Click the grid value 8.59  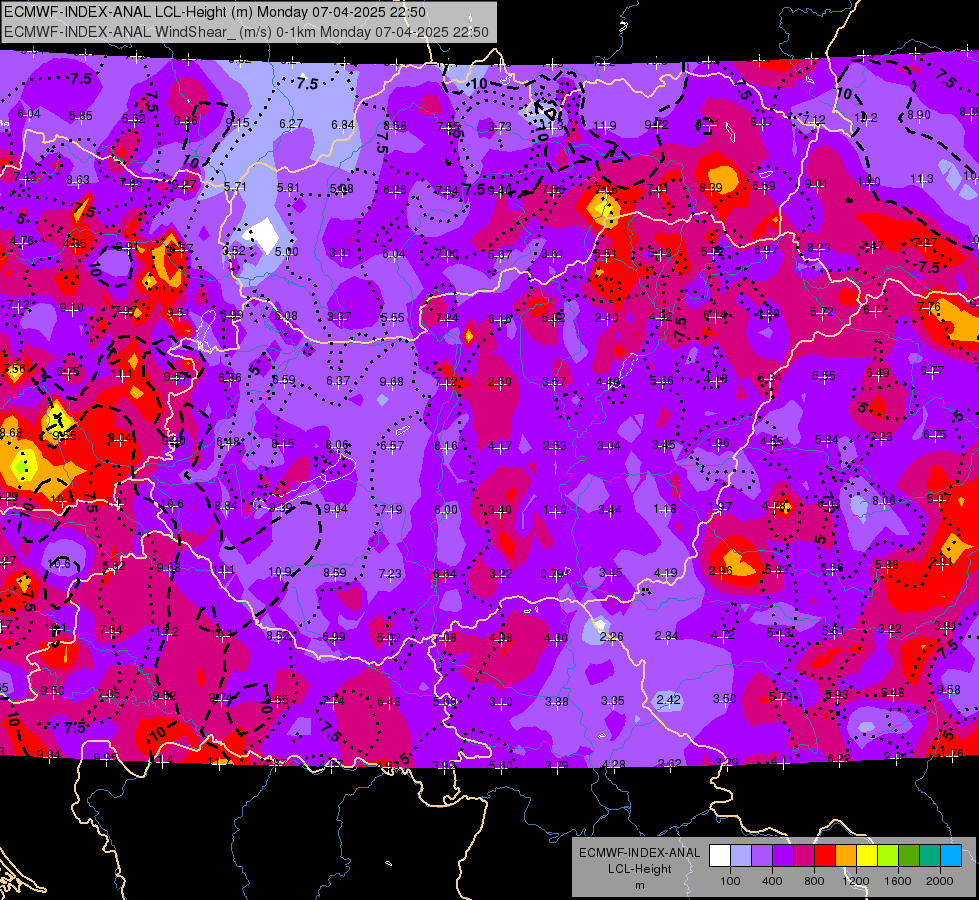point(335,573)
